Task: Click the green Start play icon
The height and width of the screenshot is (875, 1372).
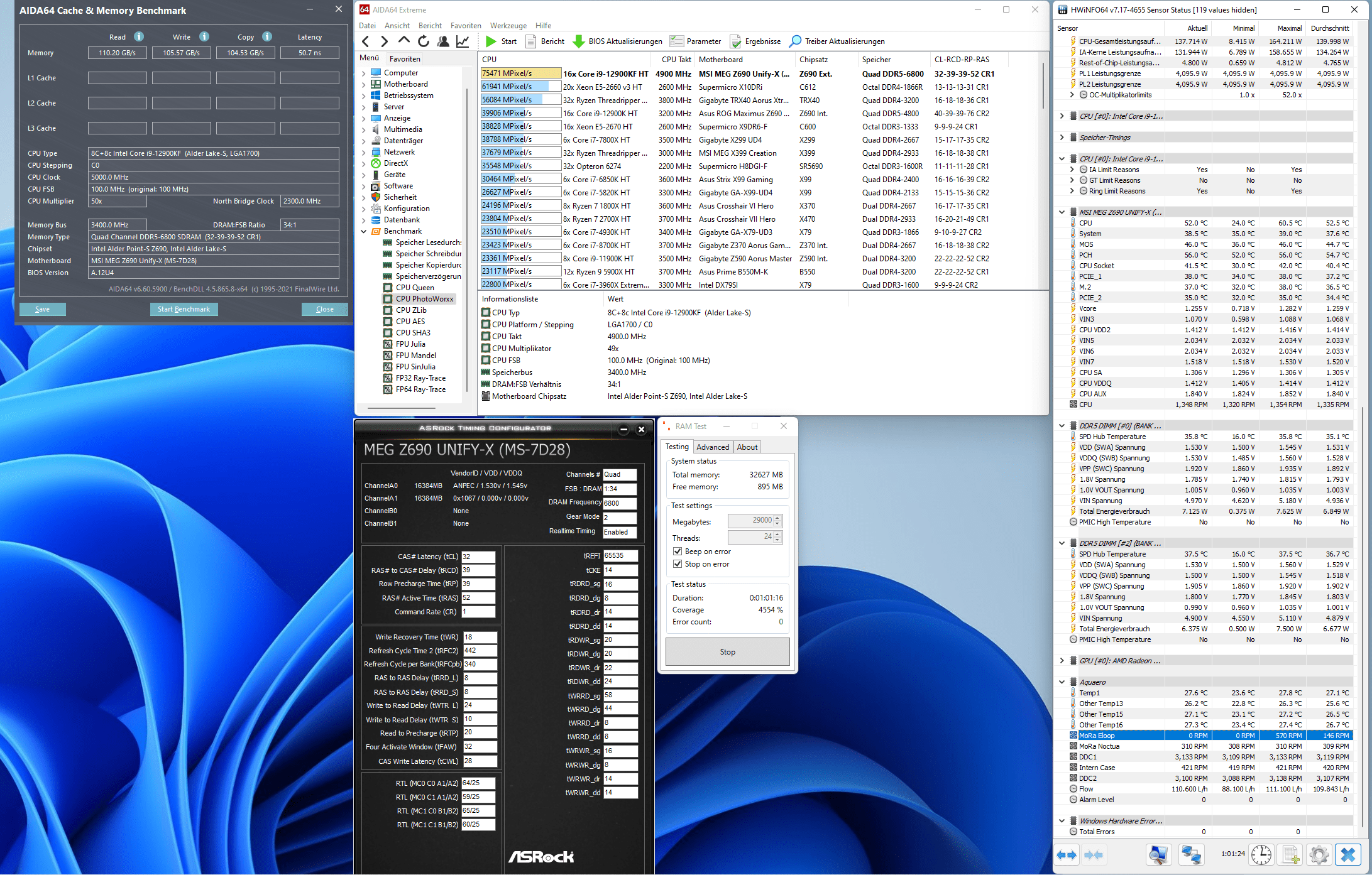Action: pyautogui.click(x=491, y=41)
